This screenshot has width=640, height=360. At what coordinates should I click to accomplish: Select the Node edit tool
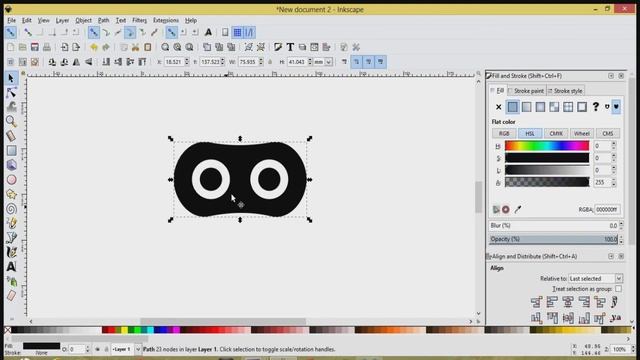tap(11, 93)
